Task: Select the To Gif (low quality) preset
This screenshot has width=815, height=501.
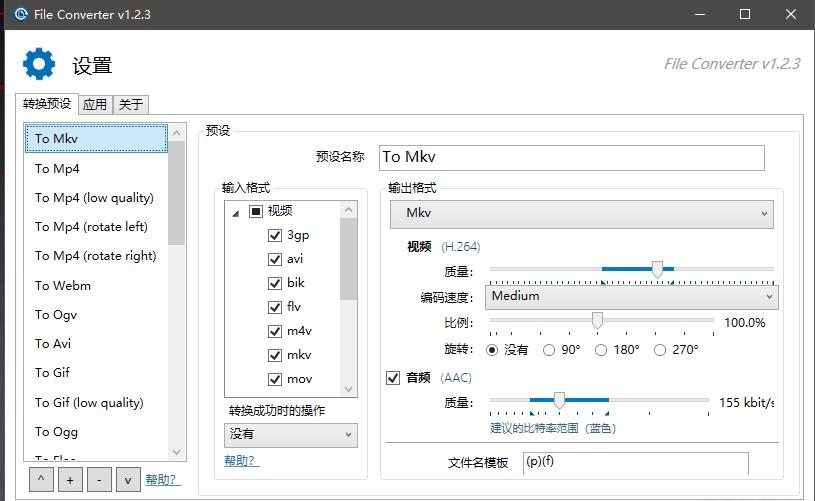Action: pos(96,402)
